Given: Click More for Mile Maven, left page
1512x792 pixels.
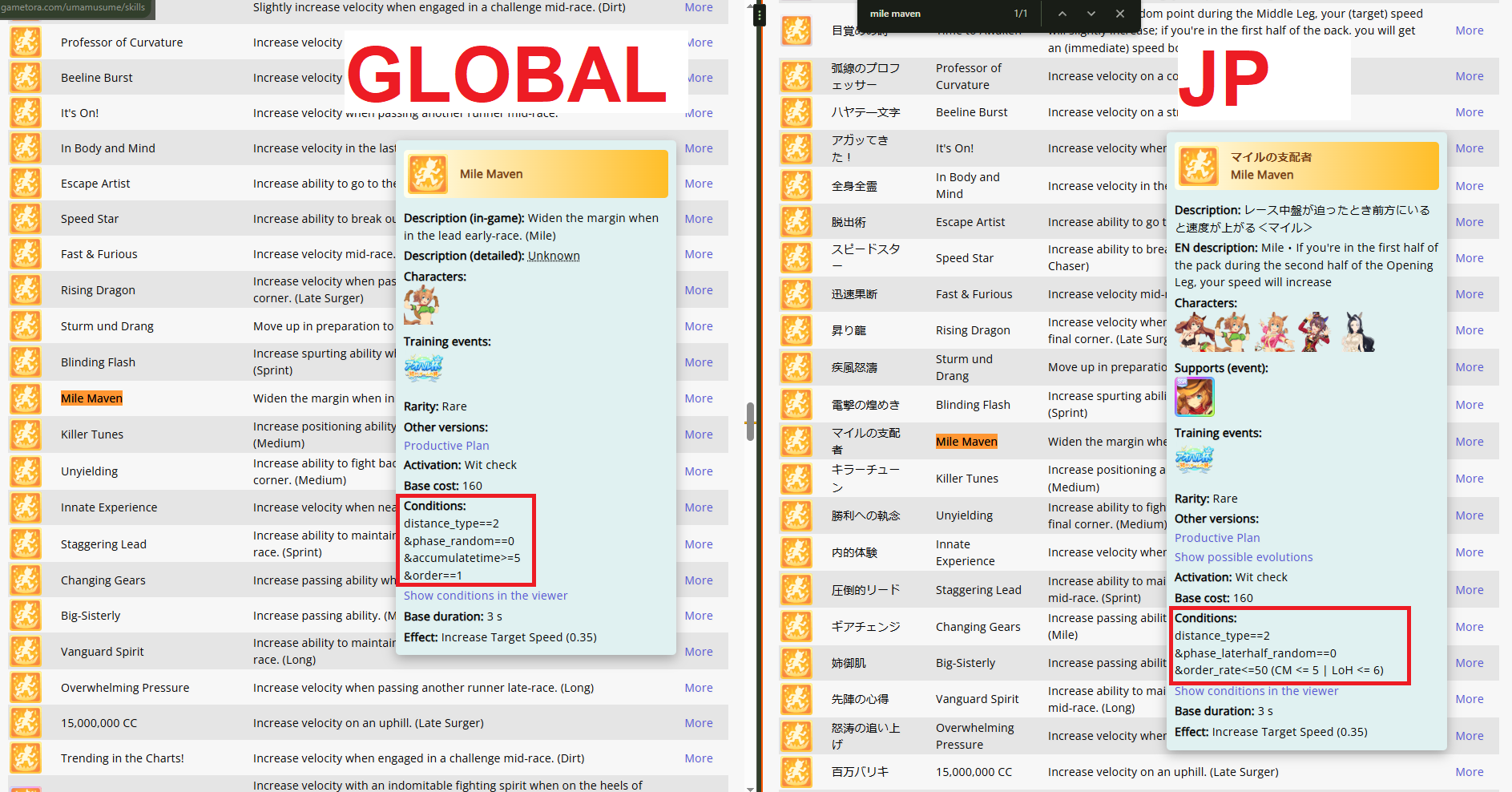Looking at the screenshot, I should click(699, 398).
